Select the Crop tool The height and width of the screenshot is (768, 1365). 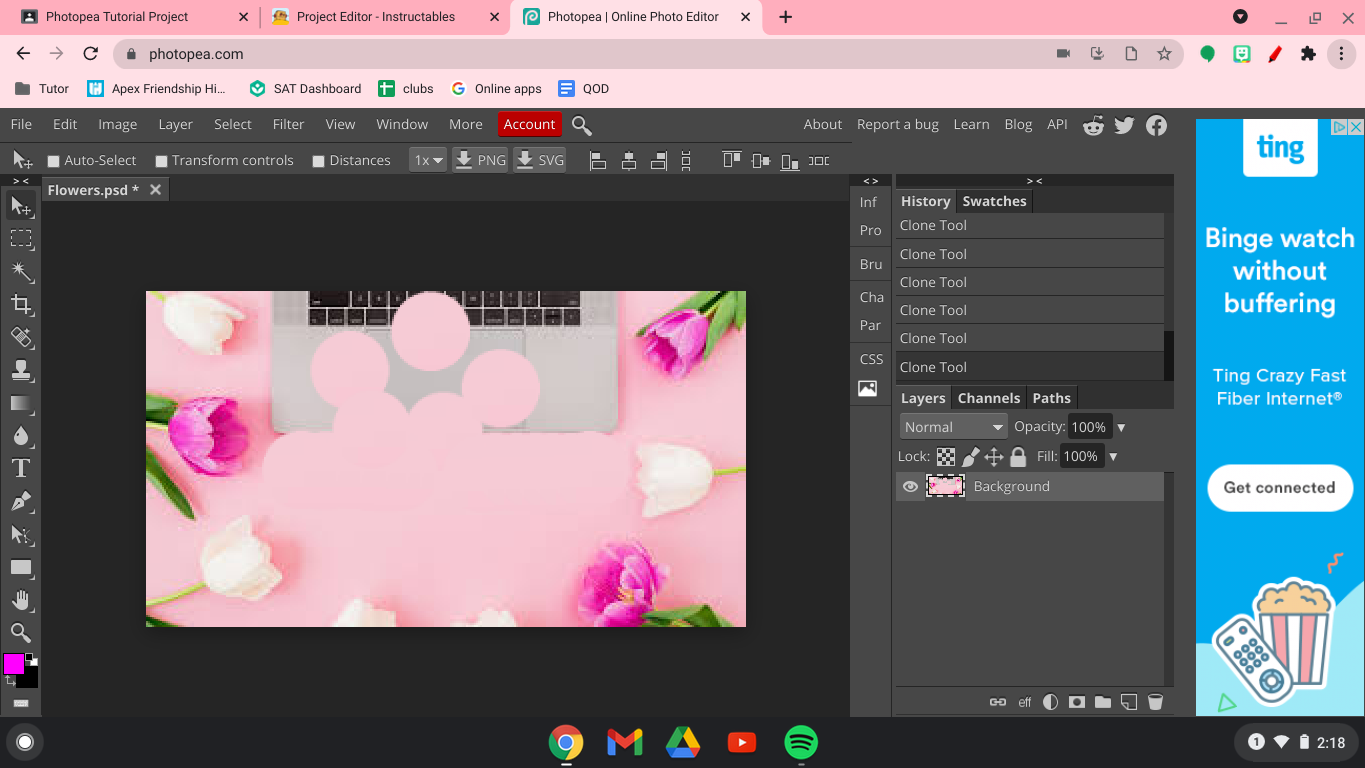coord(21,305)
